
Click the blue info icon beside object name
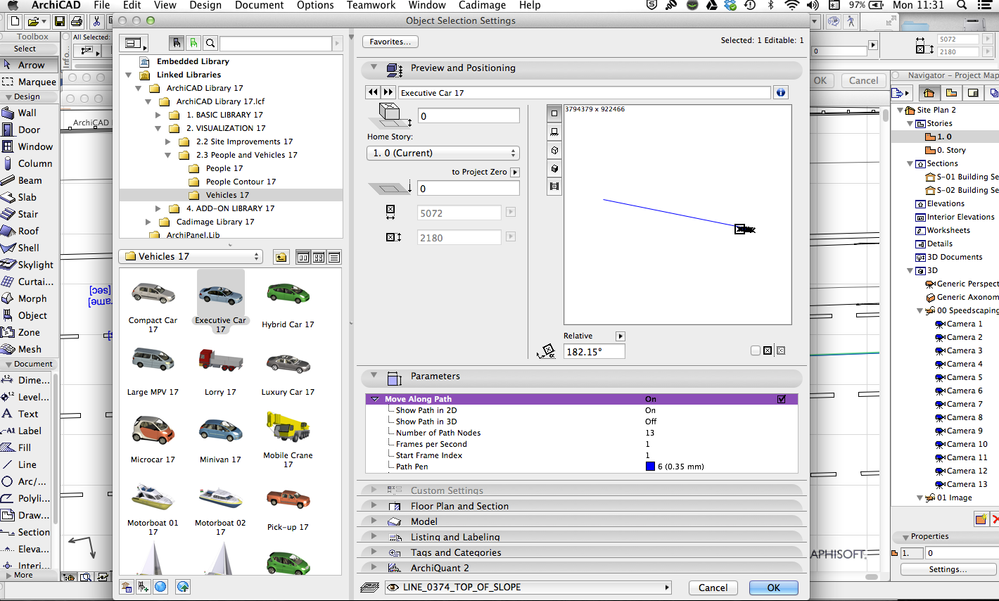coord(781,92)
